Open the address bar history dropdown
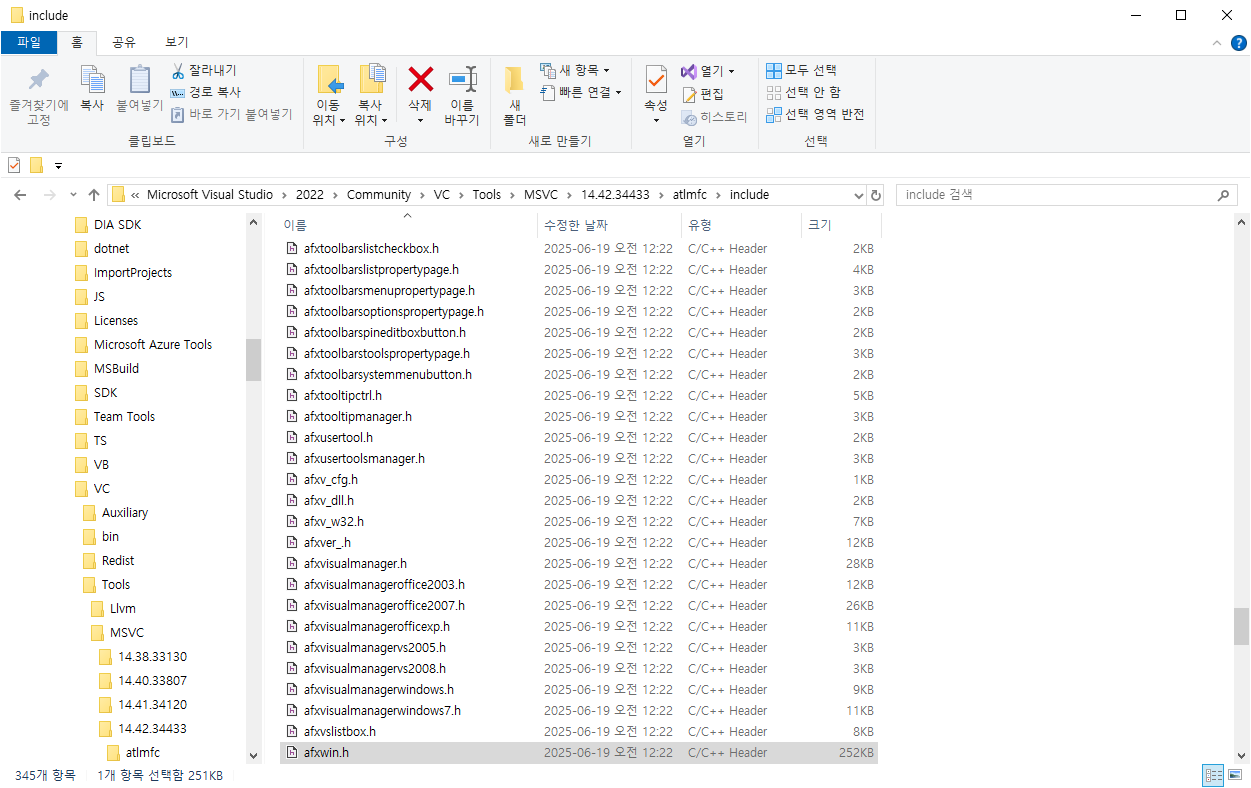Image resolution: width=1251 pixels, height=788 pixels. [857, 195]
